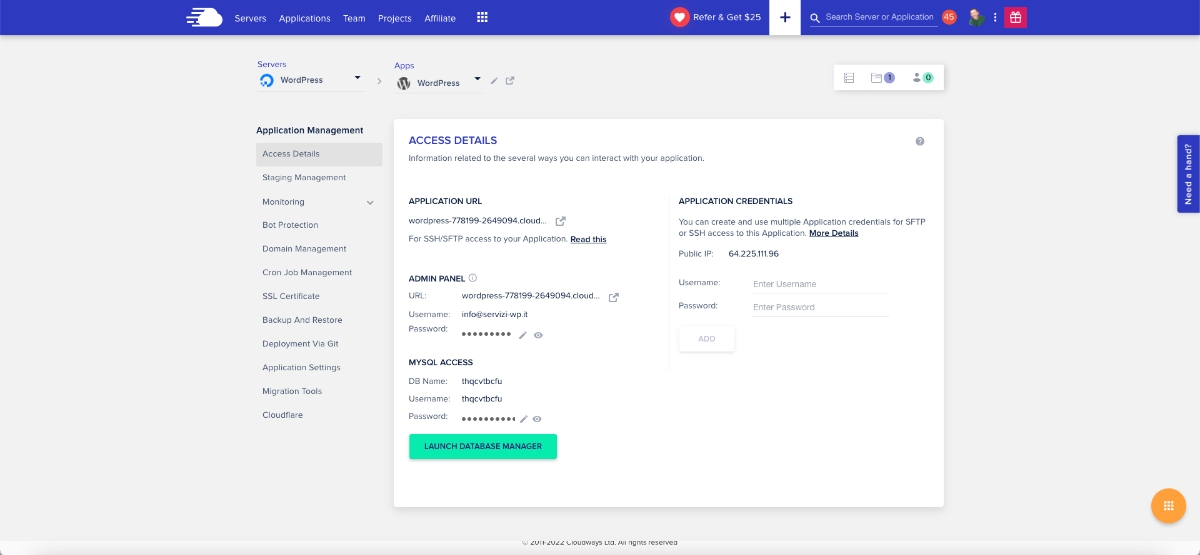Click the plus add button in navbar
The height and width of the screenshot is (555, 1200).
tap(784, 18)
